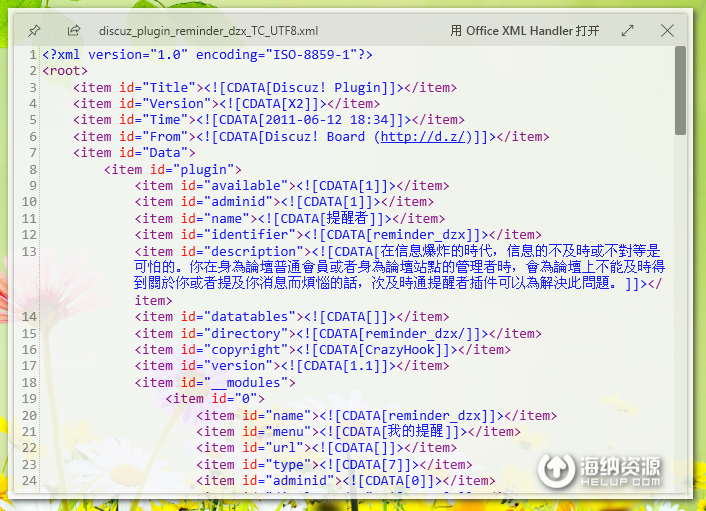Click the xml version declaration on line 1
This screenshot has height=511, width=706.
pyautogui.click(x=208, y=54)
